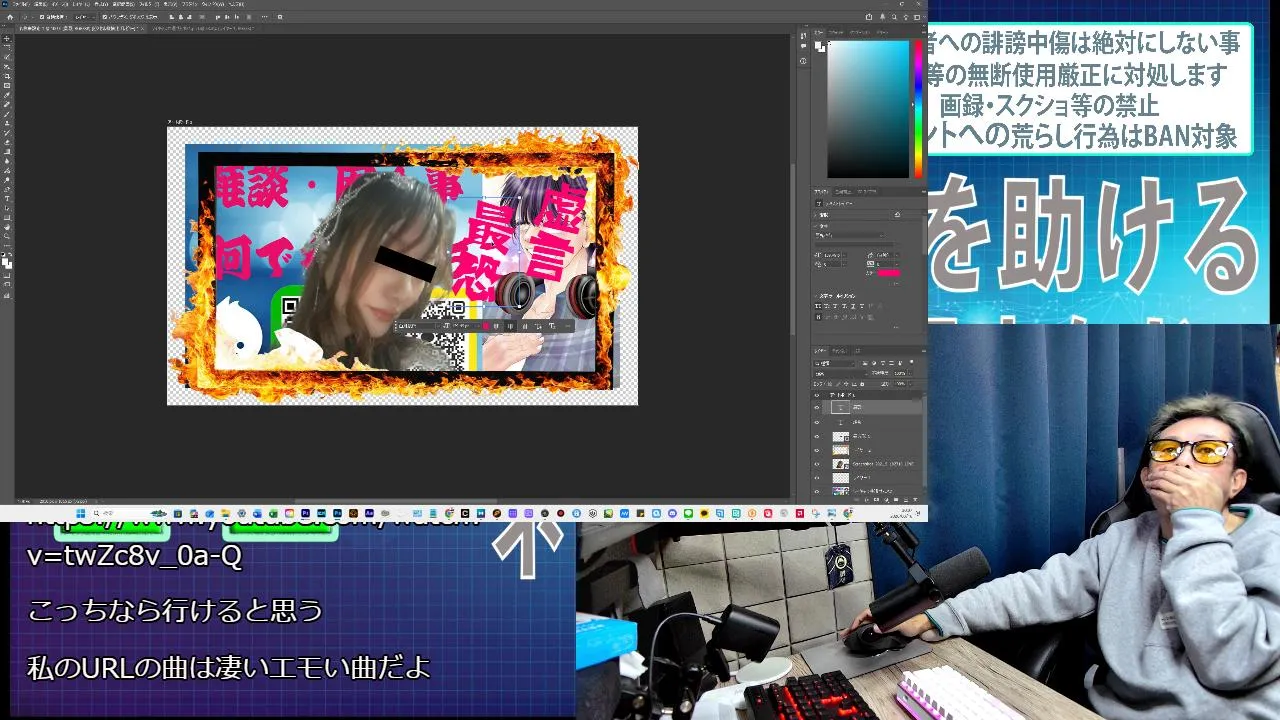Screen dimensions: 1280x720
Task: Select the Gradient tool
Action: 7,152
